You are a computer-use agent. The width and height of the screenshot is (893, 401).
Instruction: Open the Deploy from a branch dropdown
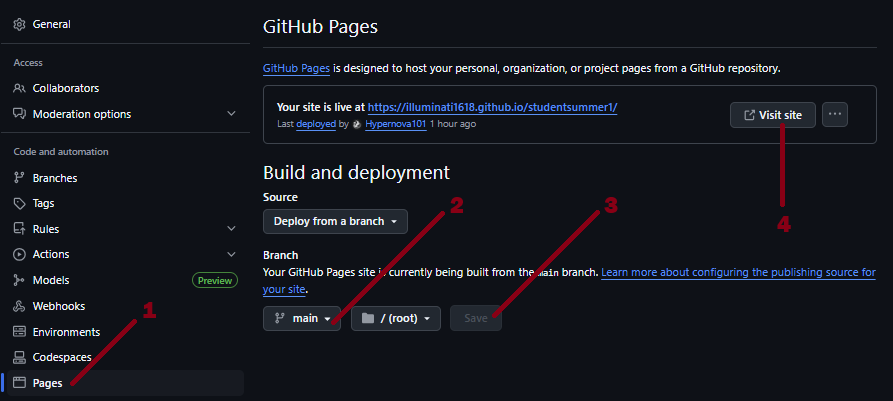pyautogui.click(x=335, y=221)
